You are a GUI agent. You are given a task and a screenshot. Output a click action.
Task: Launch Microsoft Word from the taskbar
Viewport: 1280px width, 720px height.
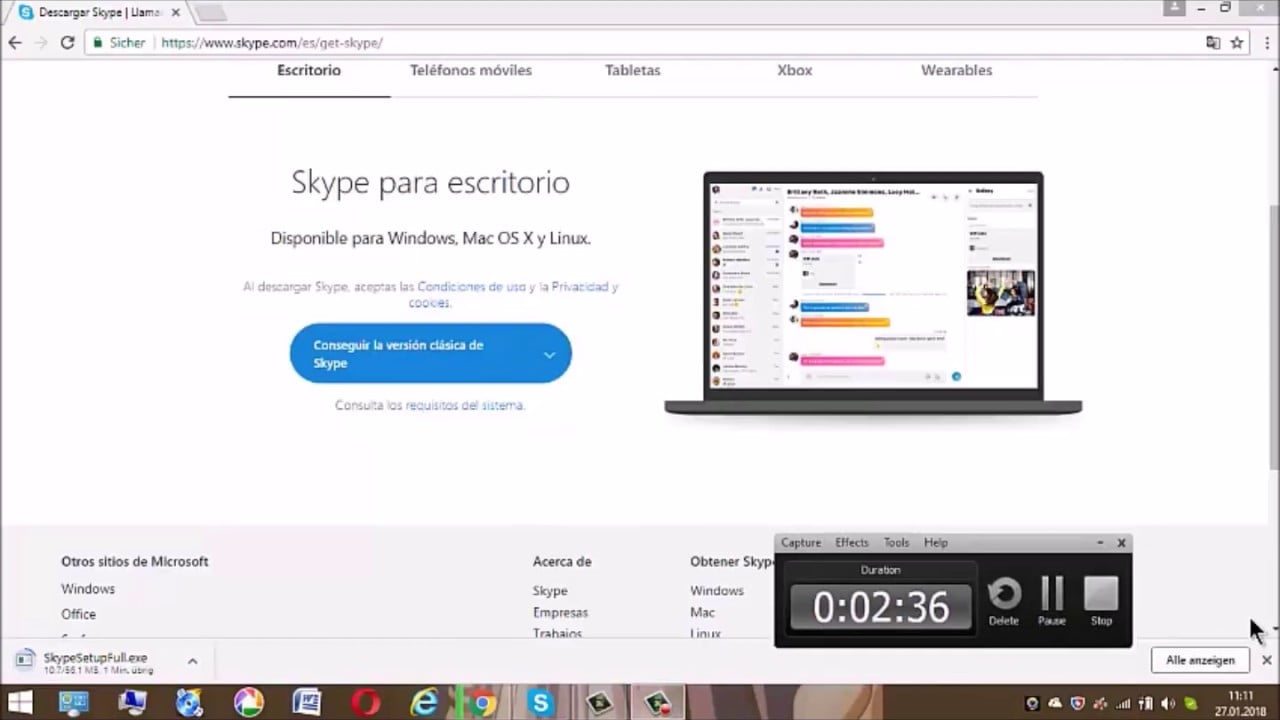(306, 702)
